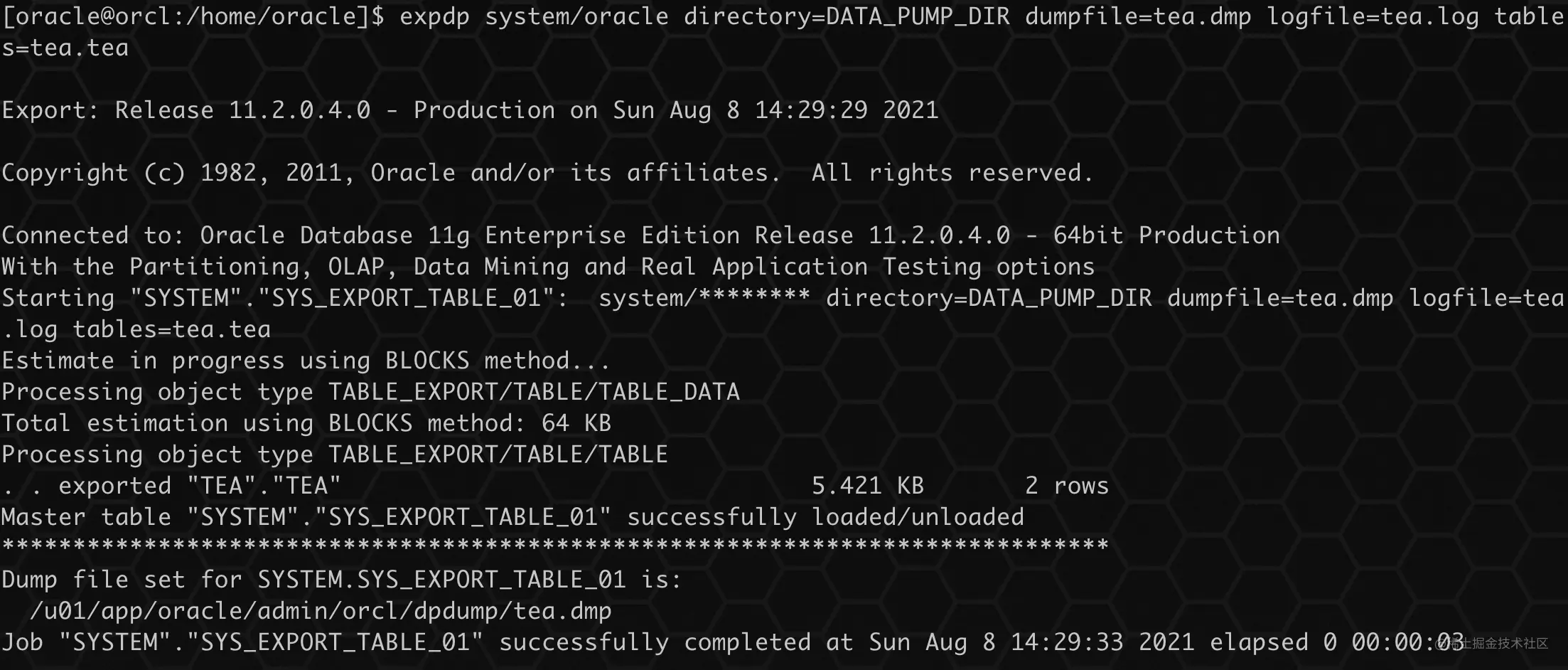Click the With the Partitioning, OLAP line
The width and height of the screenshot is (1568, 670).
(x=548, y=267)
